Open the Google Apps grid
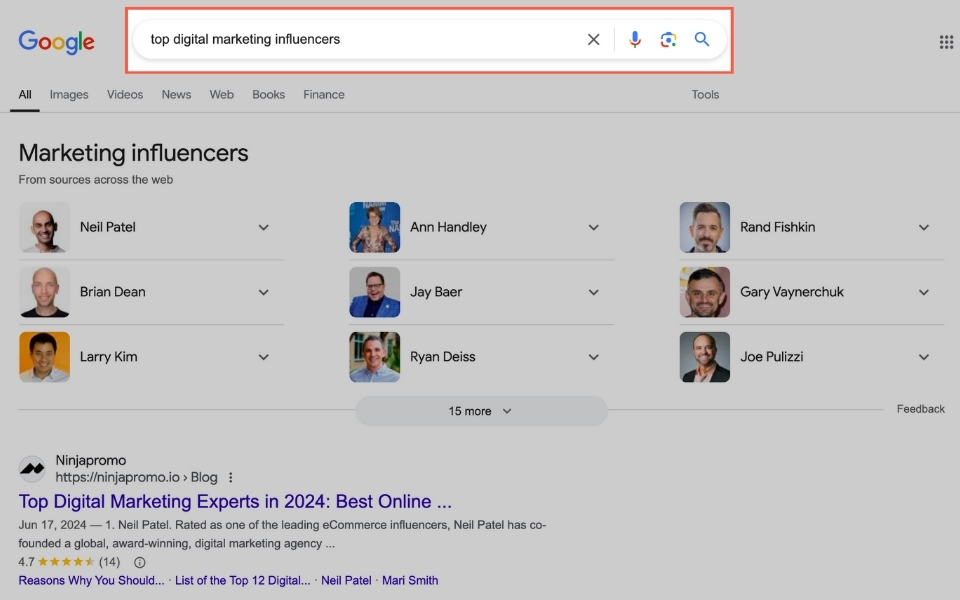Image resolution: width=960 pixels, height=600 pixels. (945, 41)
